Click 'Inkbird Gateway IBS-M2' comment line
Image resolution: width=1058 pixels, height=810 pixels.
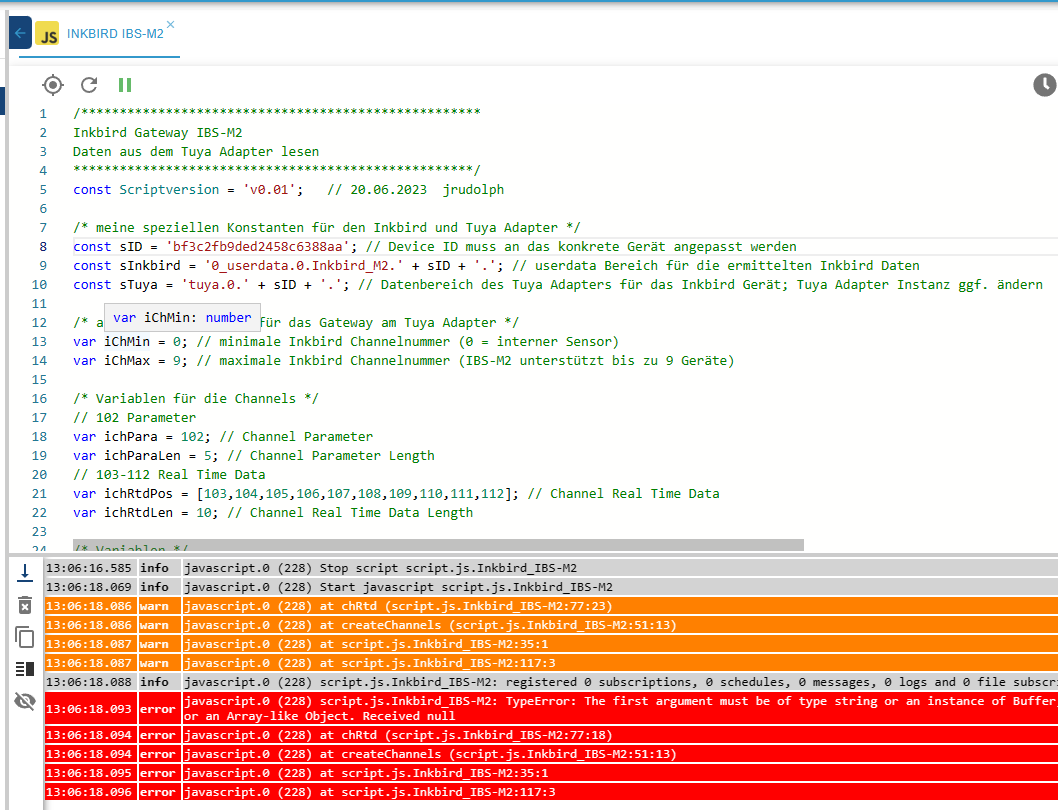coord(157,133)
